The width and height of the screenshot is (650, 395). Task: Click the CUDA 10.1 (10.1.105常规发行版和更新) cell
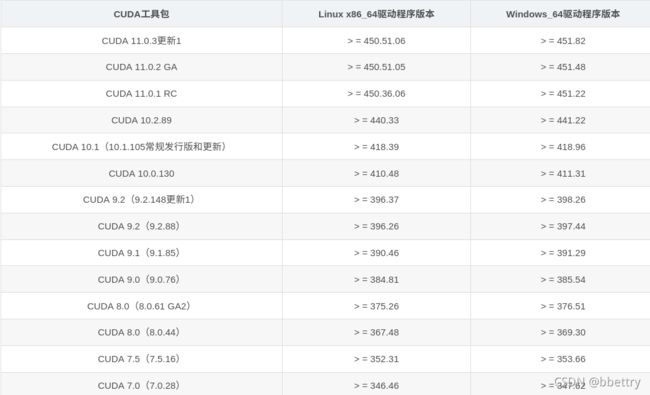[139, 147]
